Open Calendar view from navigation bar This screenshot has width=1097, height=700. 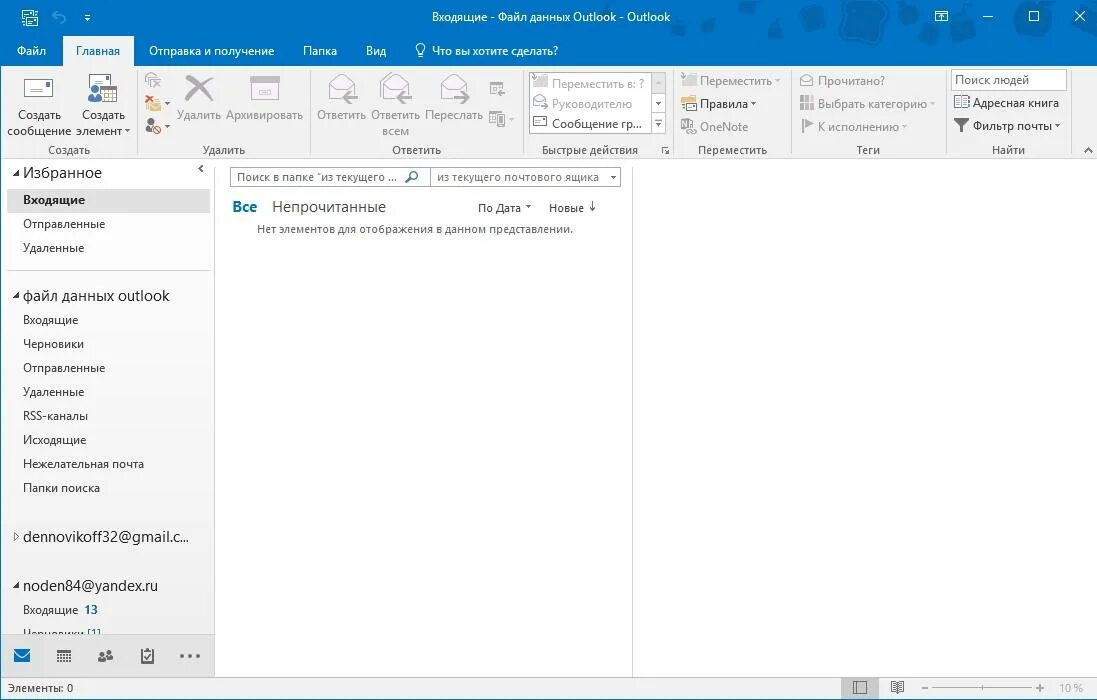click(64, 656)
